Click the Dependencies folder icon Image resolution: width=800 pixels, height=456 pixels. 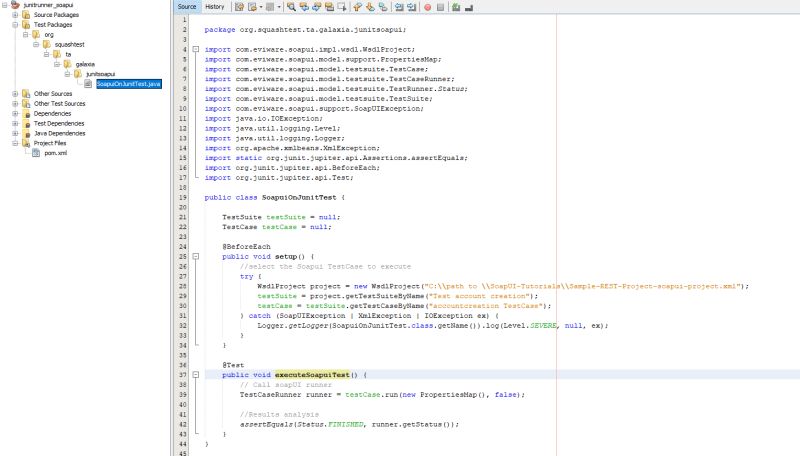(x=27, y=114)
